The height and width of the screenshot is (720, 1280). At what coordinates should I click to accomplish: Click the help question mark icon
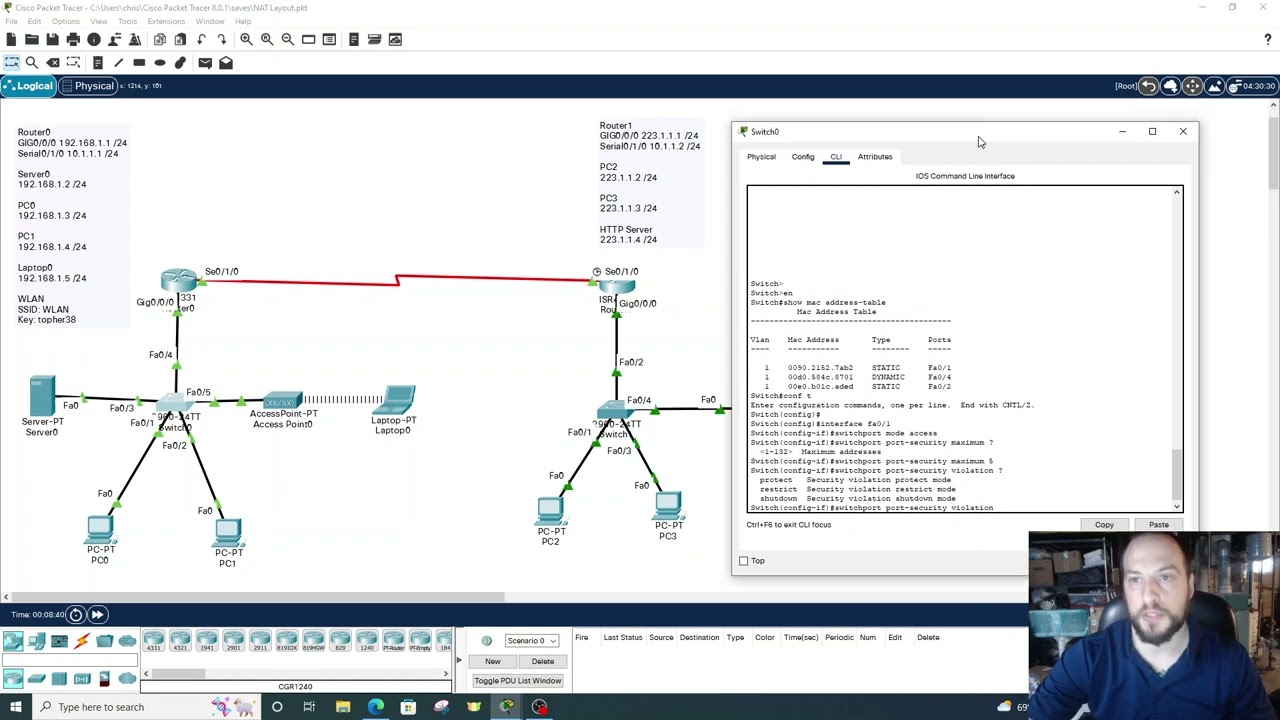1268,39
